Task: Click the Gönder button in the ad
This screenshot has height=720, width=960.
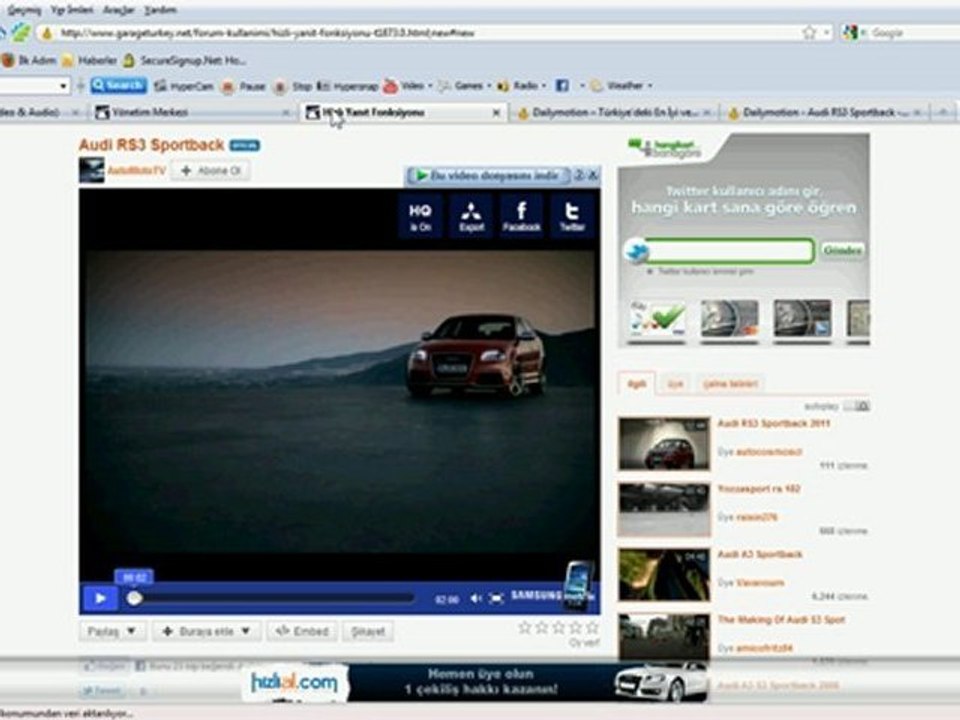Action: [x=842, y=250]
